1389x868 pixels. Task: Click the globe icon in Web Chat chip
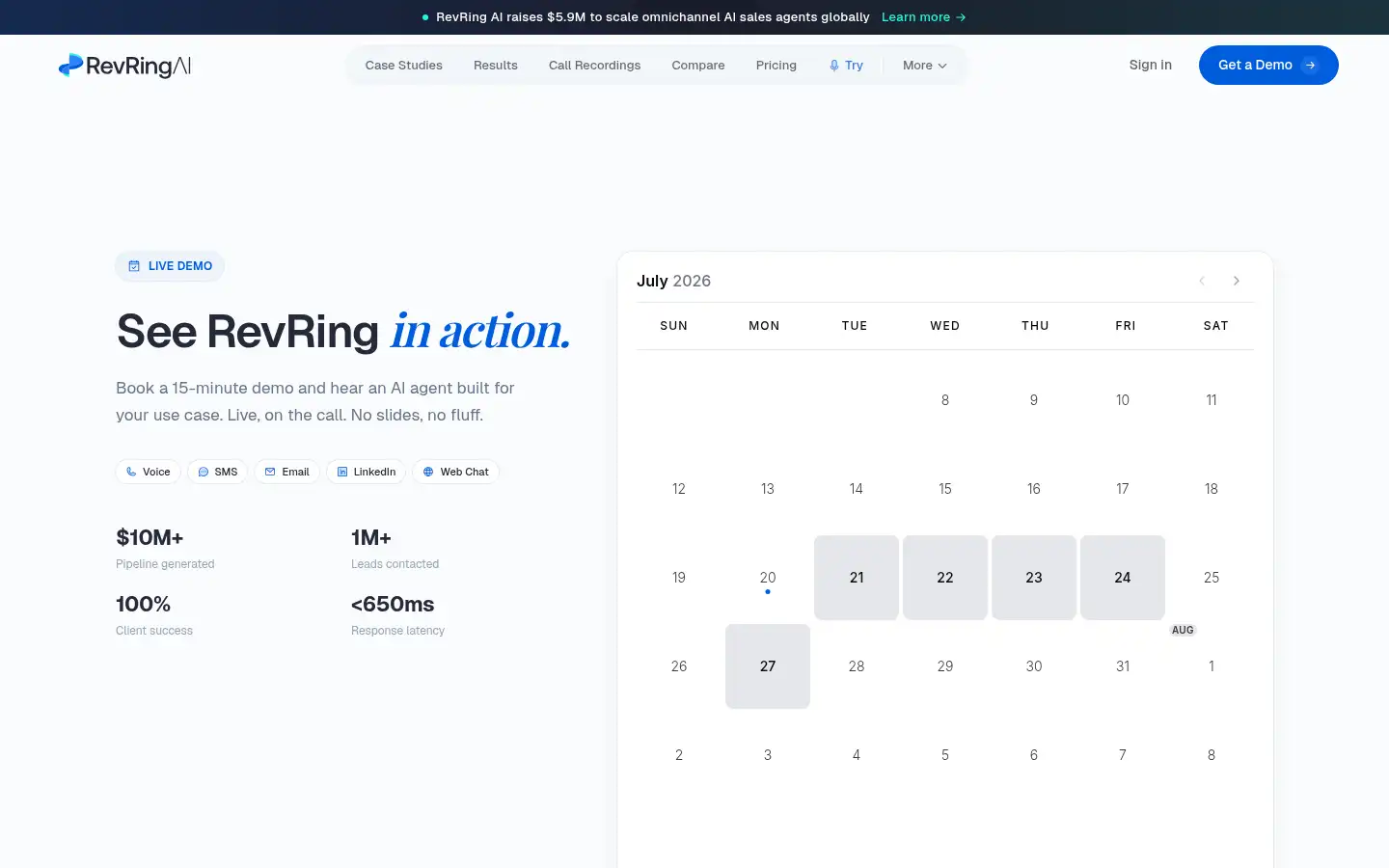click(x=428, y=472)
